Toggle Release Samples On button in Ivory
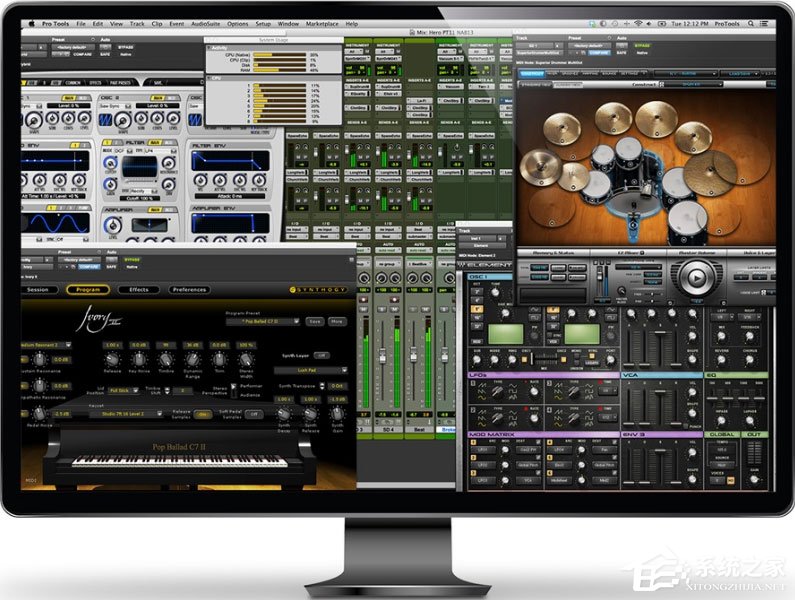This screenshot has height=600, width=795. 203,414
